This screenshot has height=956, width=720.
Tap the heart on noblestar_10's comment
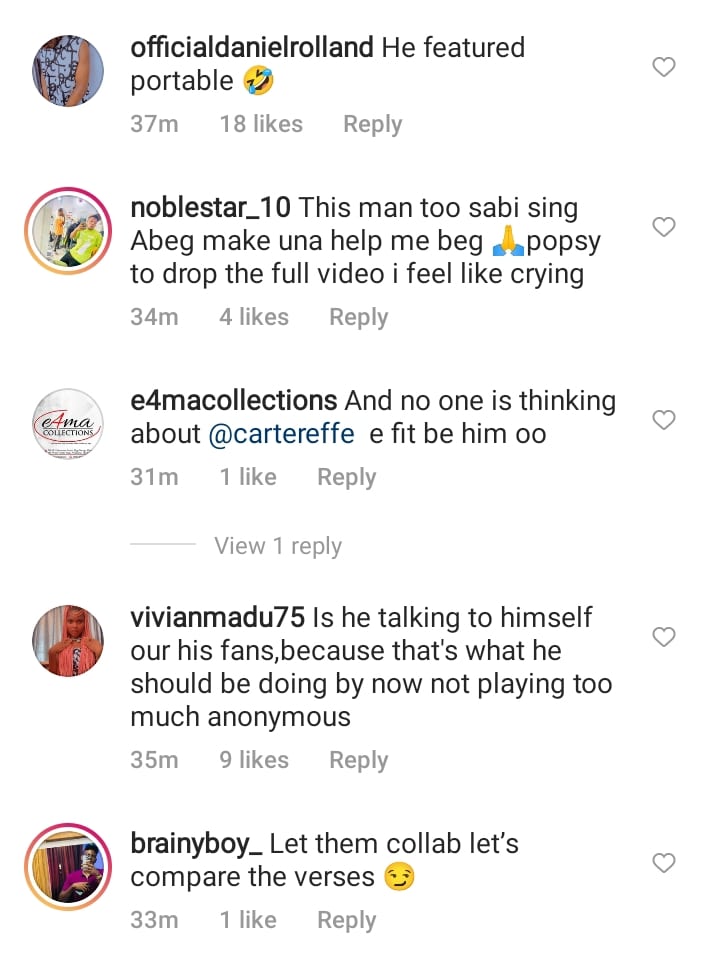click(x=664, y=227)
